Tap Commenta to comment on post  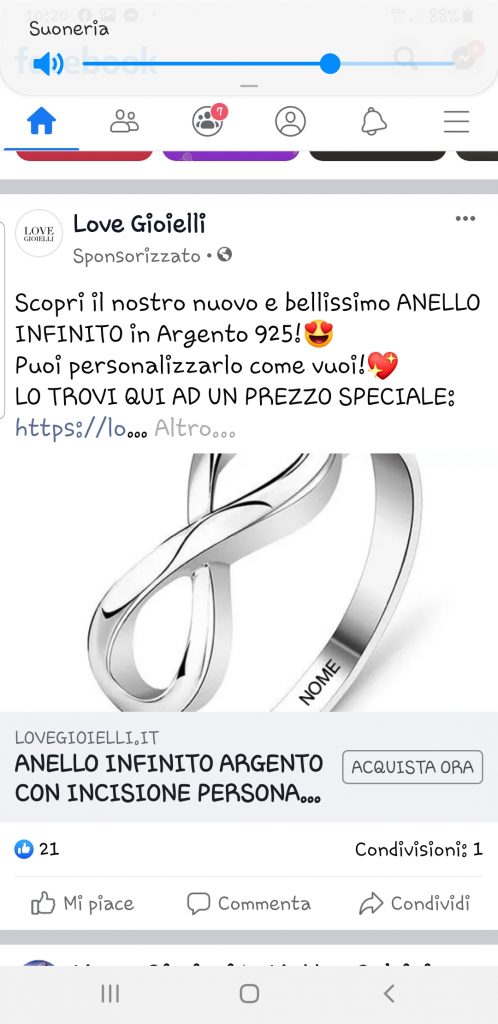click(249, 904)
